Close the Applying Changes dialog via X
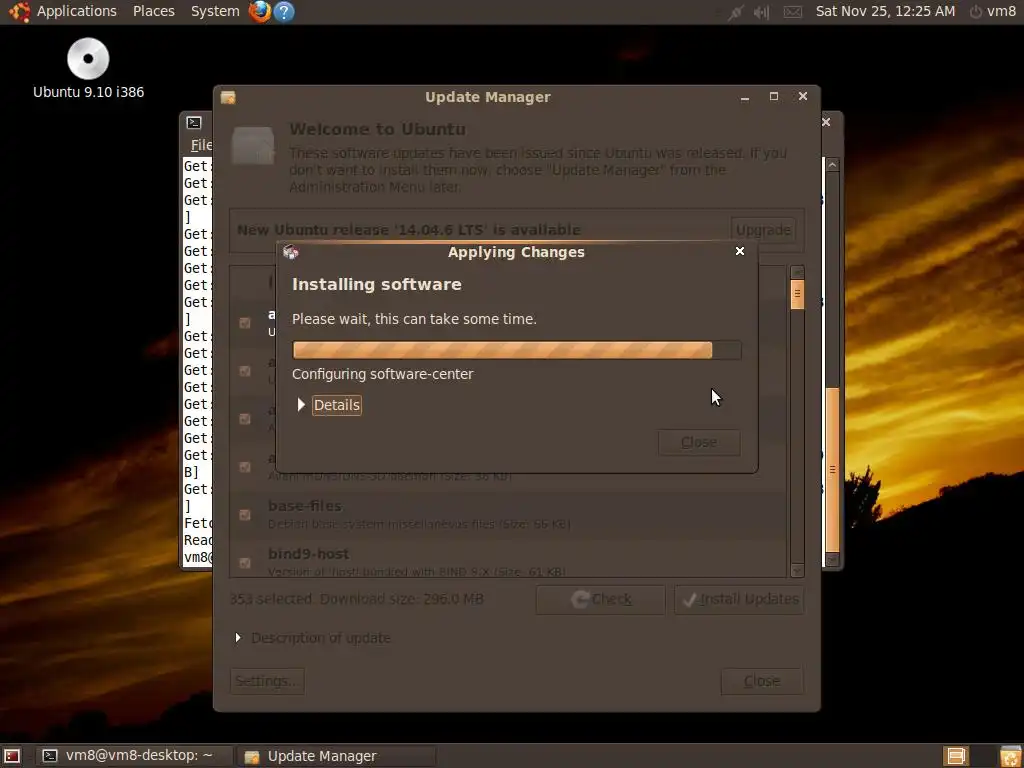Viewport: 1024px width, 768px height. [x=740, y=251]
